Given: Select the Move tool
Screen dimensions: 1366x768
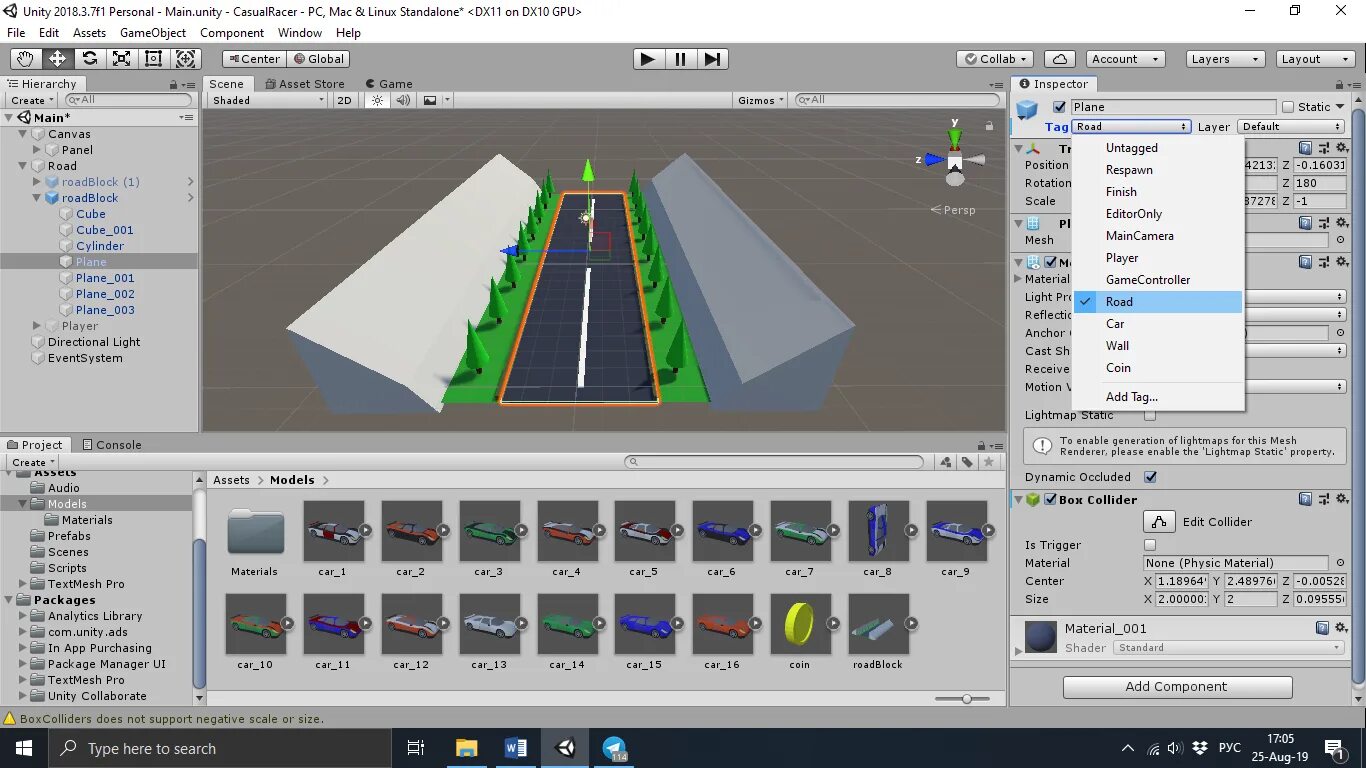Looking at the screenshot, I should pyautogui.click(x=57, y=59).
